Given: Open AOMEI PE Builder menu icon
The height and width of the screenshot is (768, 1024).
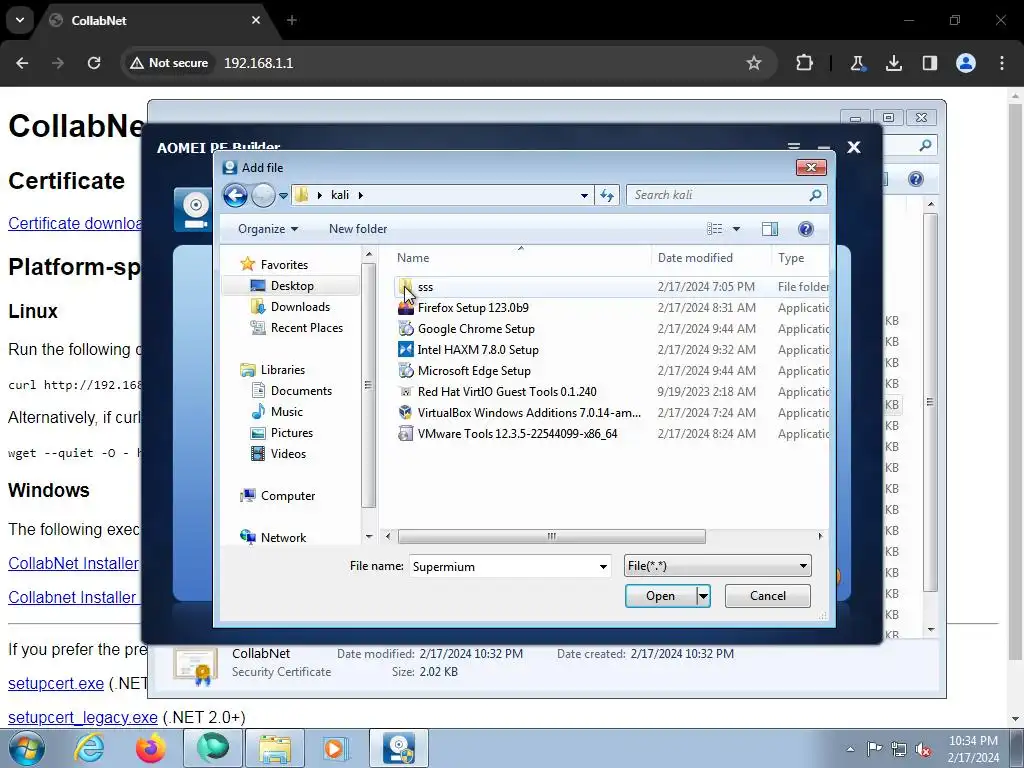Looking at the screenshot, I should (793, 147).
